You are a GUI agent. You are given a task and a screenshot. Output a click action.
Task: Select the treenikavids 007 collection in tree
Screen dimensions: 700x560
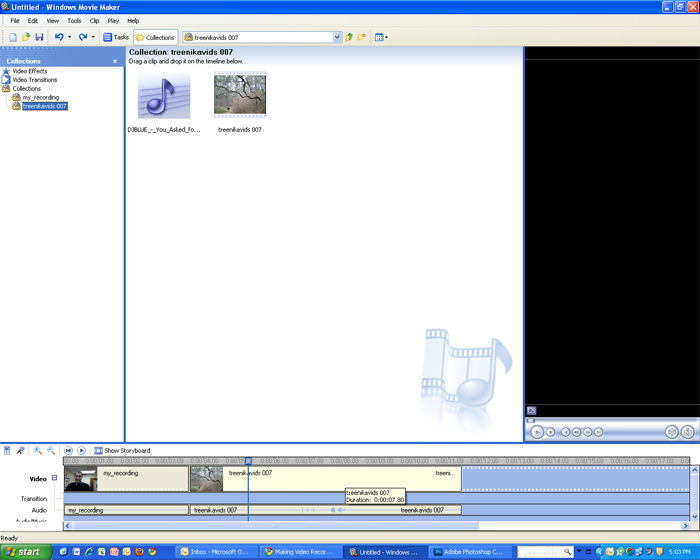point(45,106)
